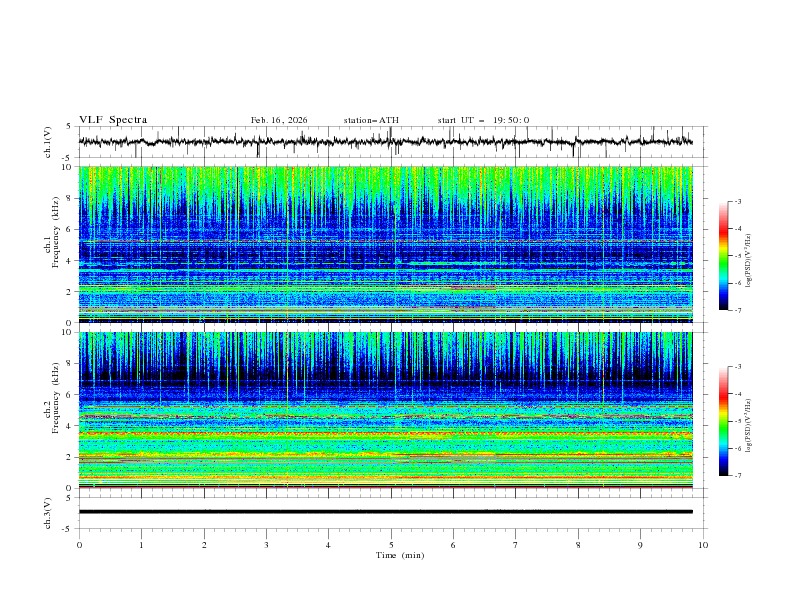
Task: Click the "5" voltage tick of ch.1(V) axis
Action: tap(69, 127)
